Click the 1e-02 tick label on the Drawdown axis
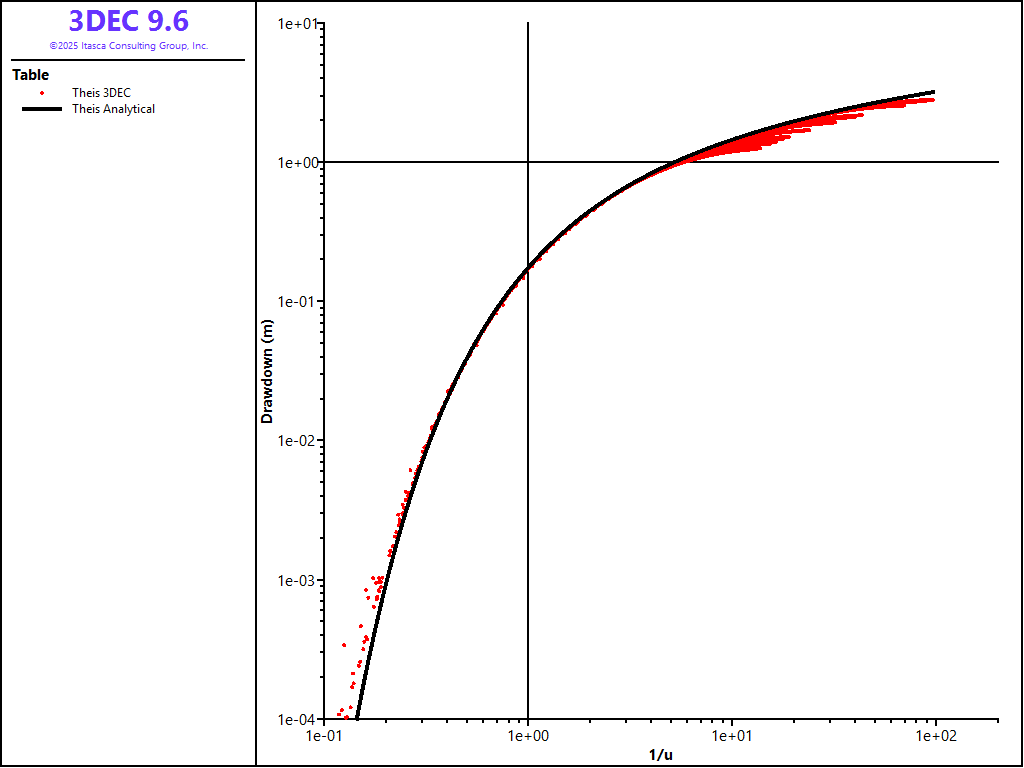This screenshot has width=1024, height=768. pos(298,441)
